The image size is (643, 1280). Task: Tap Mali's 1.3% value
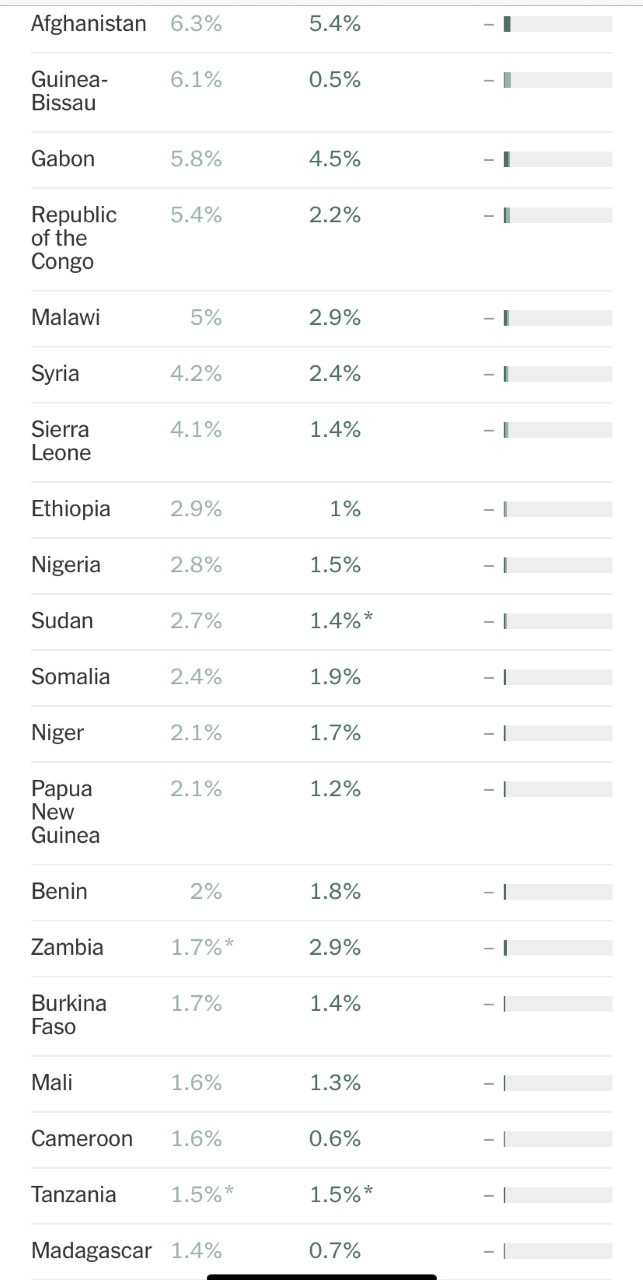tap(335, 1083)
